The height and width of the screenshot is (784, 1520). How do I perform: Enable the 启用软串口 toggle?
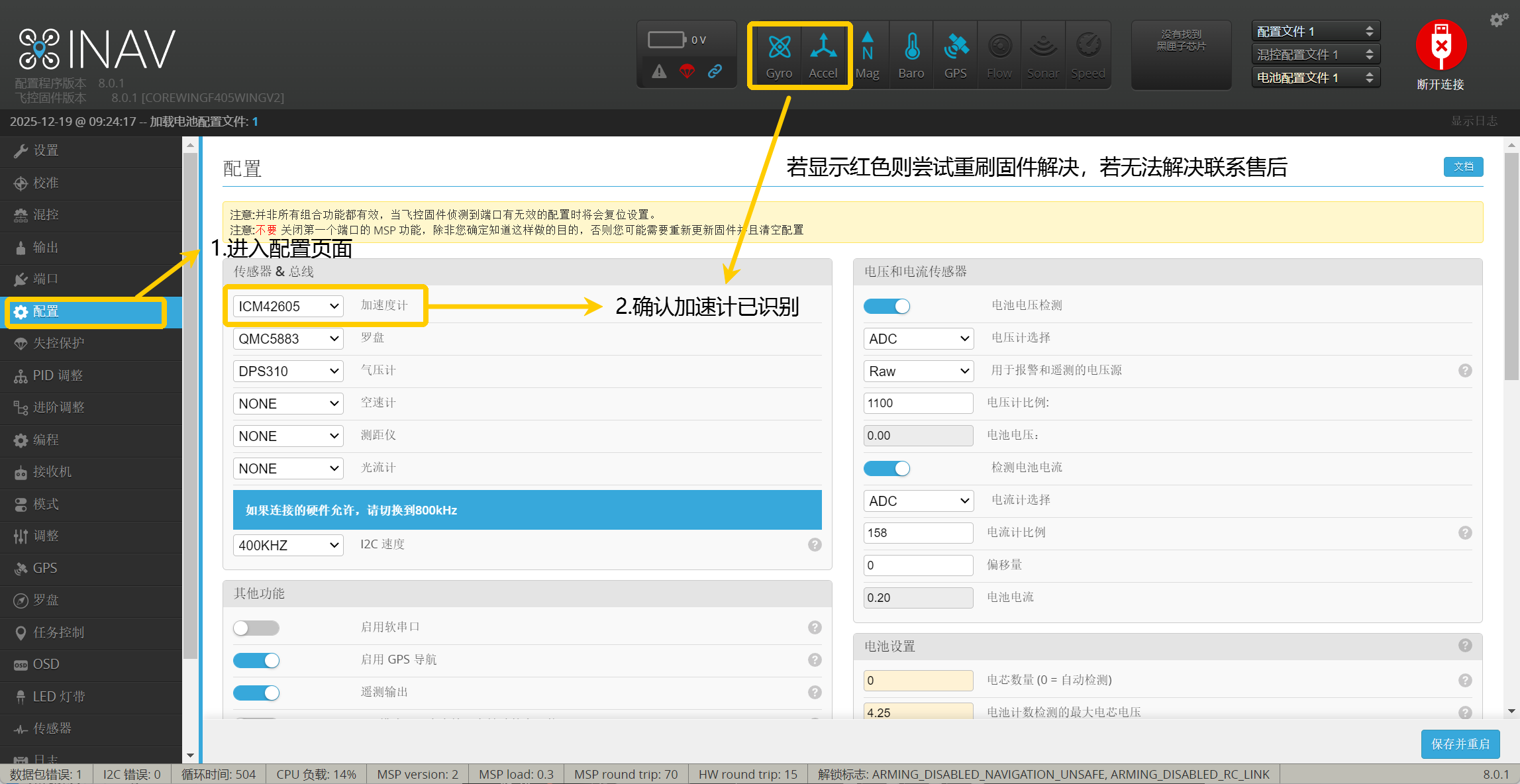(x=256, y=628)
